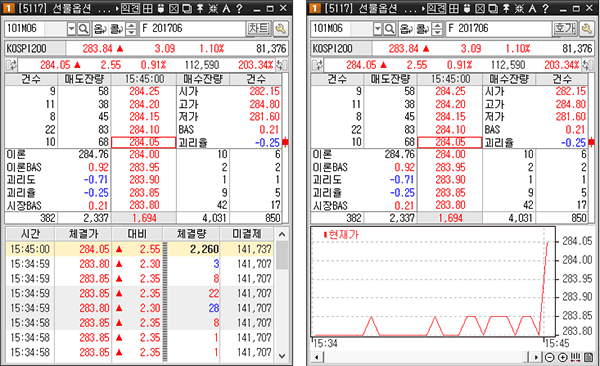The image size is (600, 366).
Task: Open wrench settings next to the 차트 button
Action: pos(280,28)
